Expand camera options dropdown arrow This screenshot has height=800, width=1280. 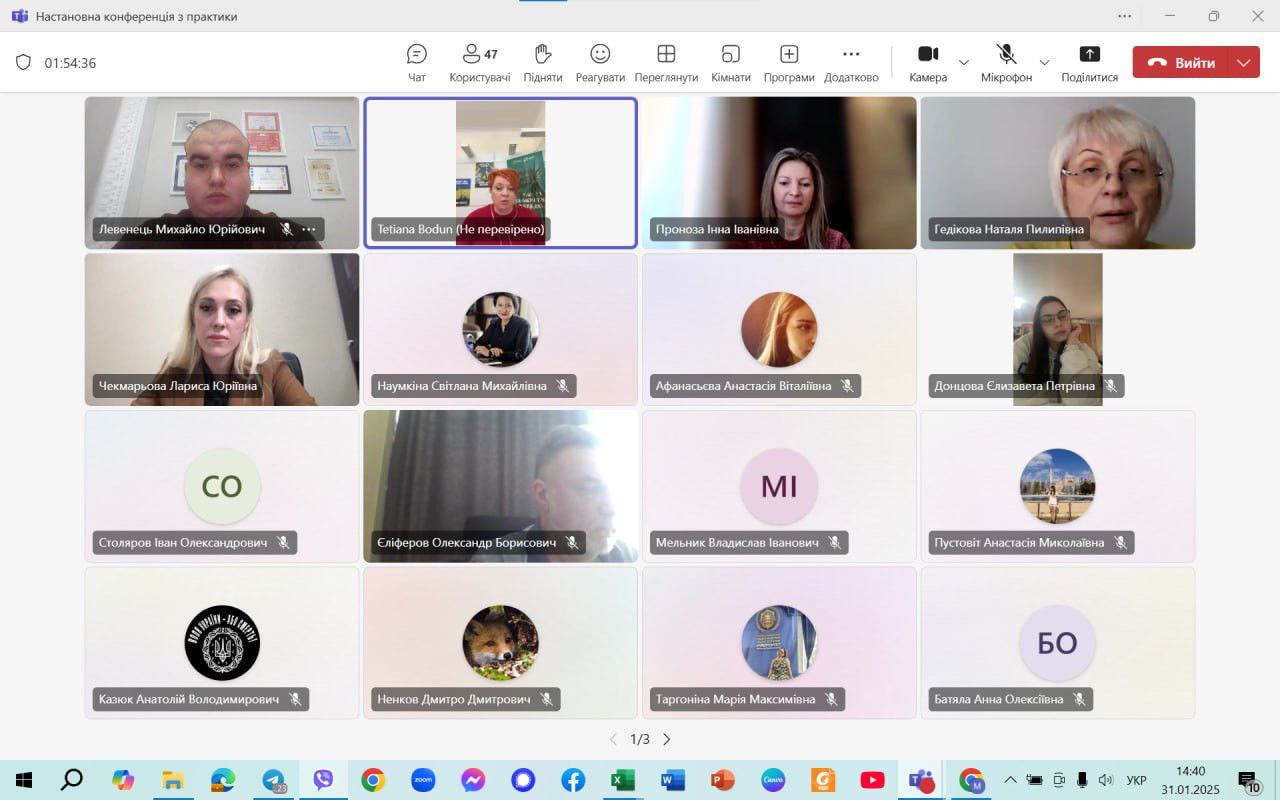[x=964, y=62]
